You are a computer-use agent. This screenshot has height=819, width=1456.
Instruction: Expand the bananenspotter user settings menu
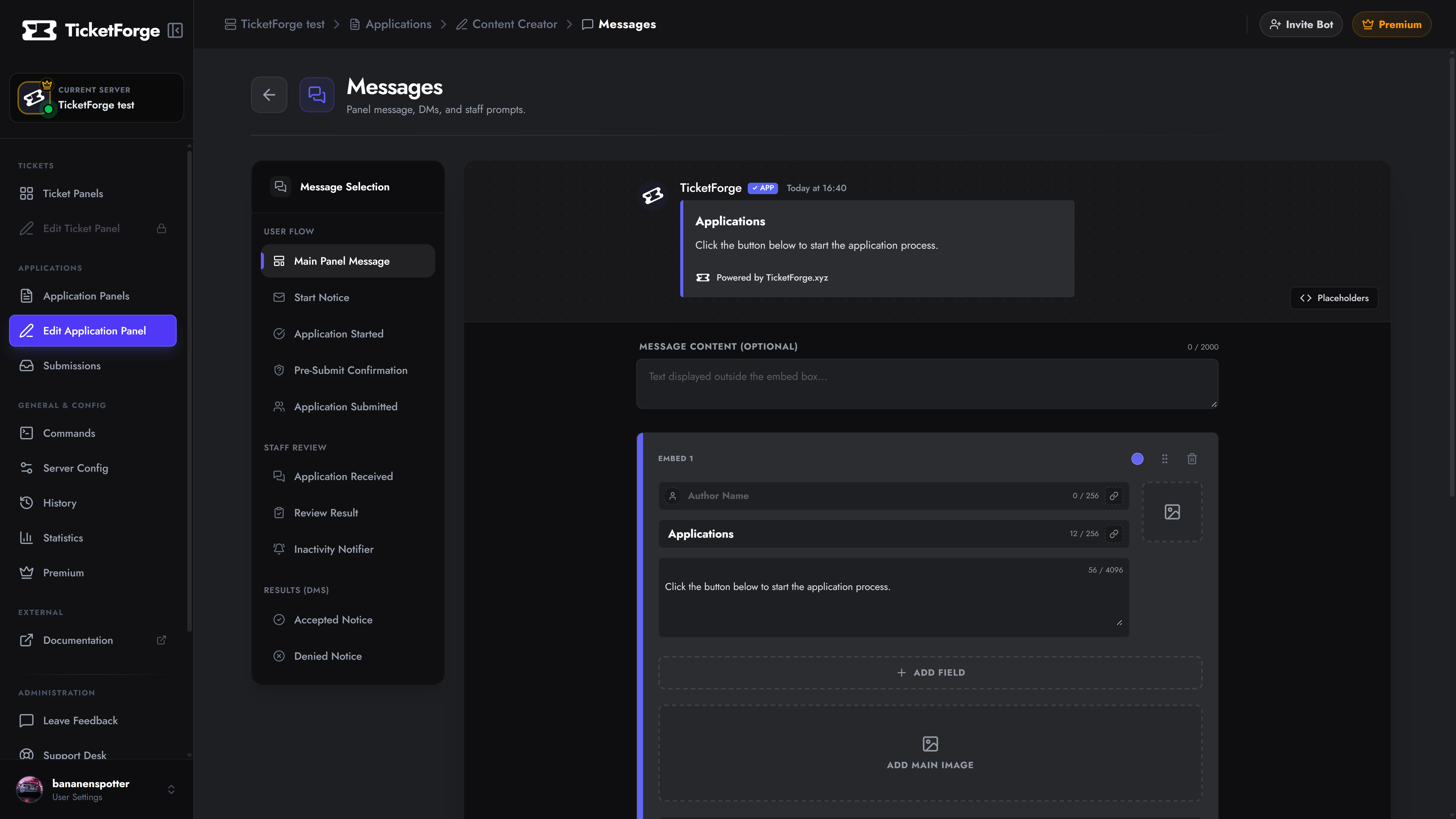tap(96, 790)
